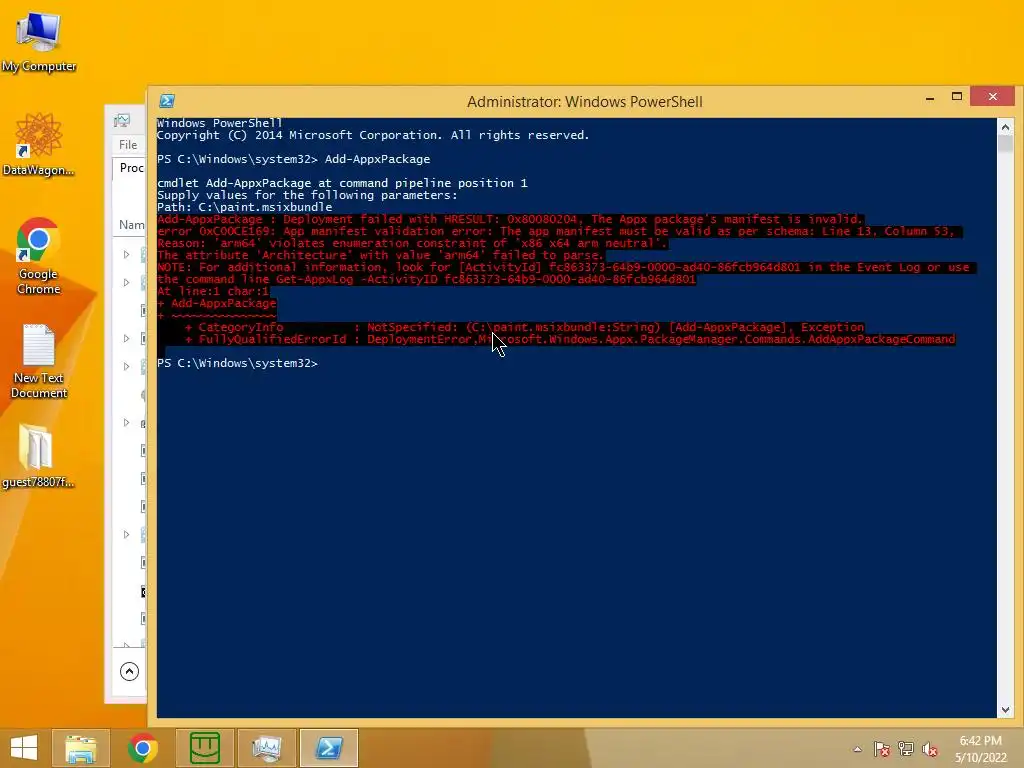1024x768 pixels.
Task: Open muted volume tray icon
Action: (x=930, y=749)
